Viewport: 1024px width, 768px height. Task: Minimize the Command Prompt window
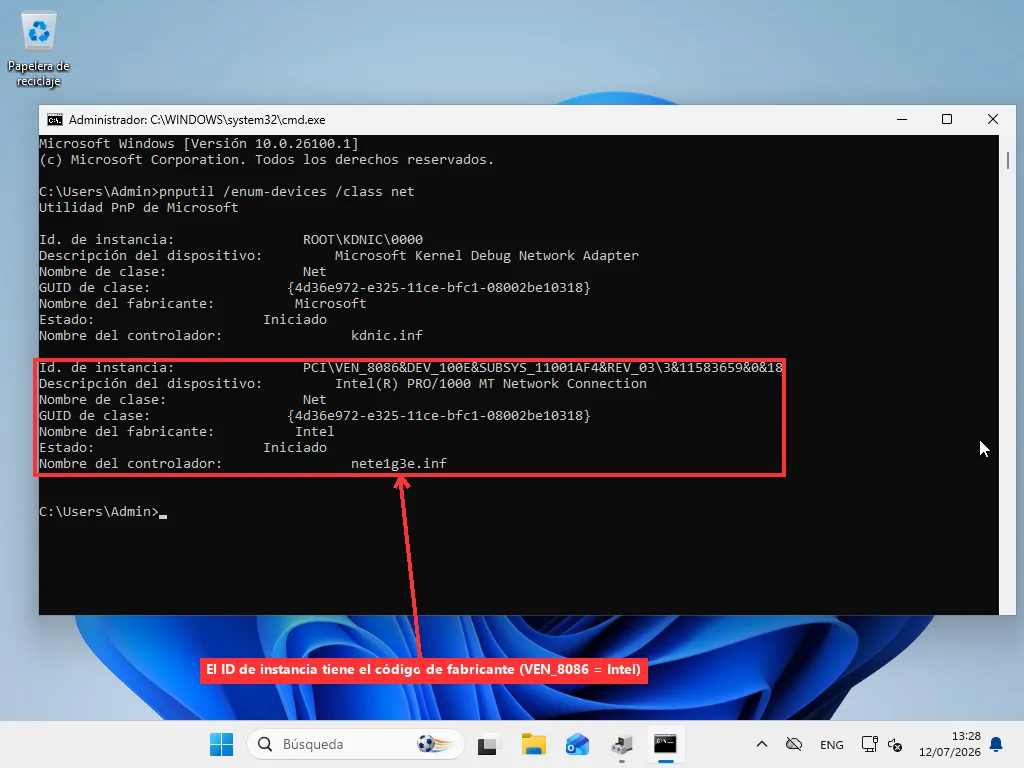point(902,120)
